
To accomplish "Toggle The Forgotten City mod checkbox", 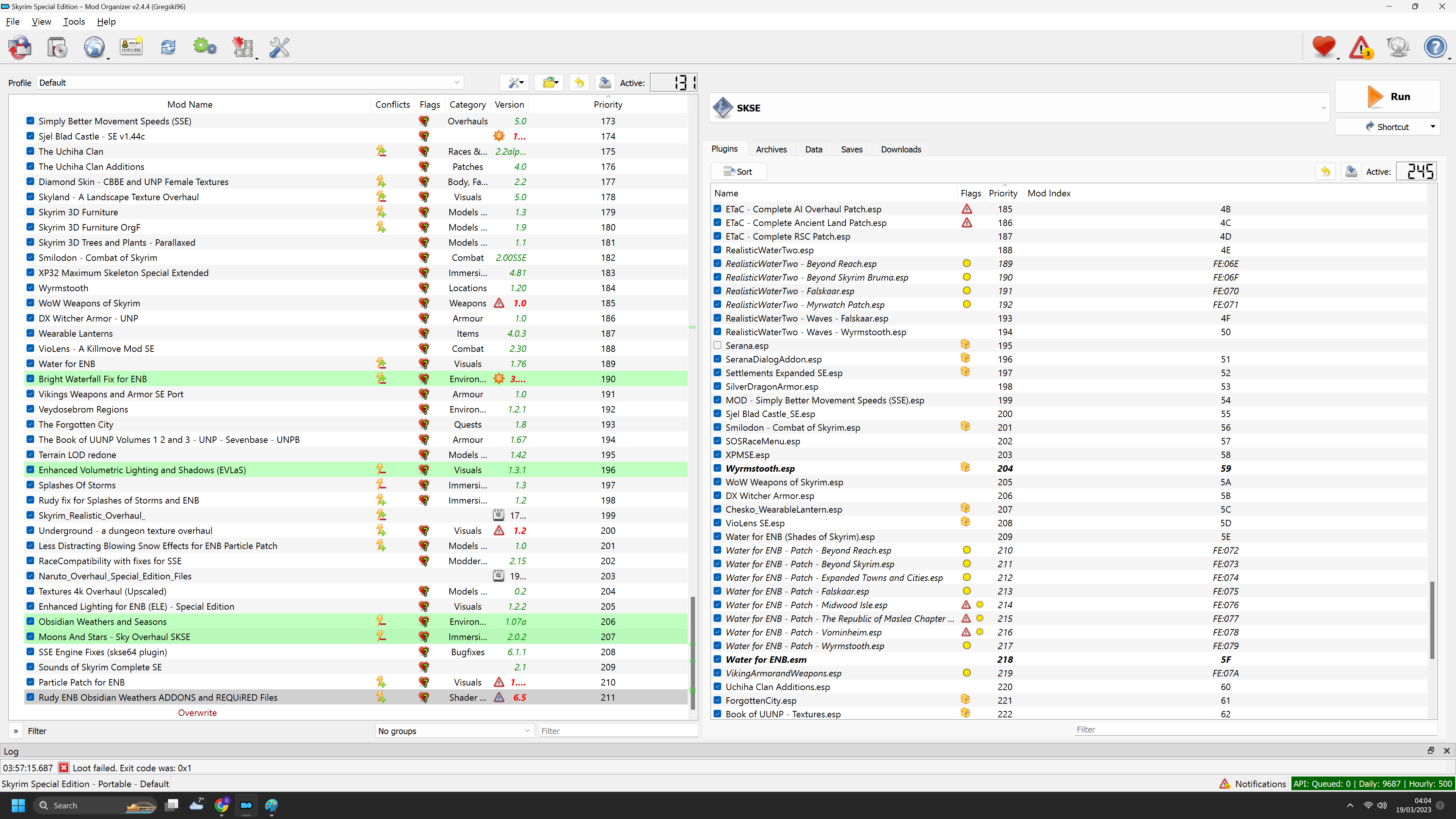I will (x=30, y=424).
